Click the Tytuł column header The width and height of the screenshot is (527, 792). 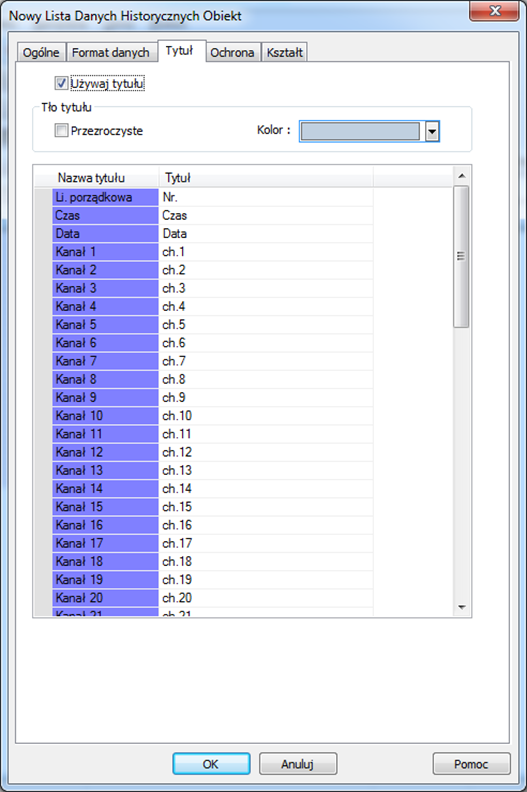[266, 178]
